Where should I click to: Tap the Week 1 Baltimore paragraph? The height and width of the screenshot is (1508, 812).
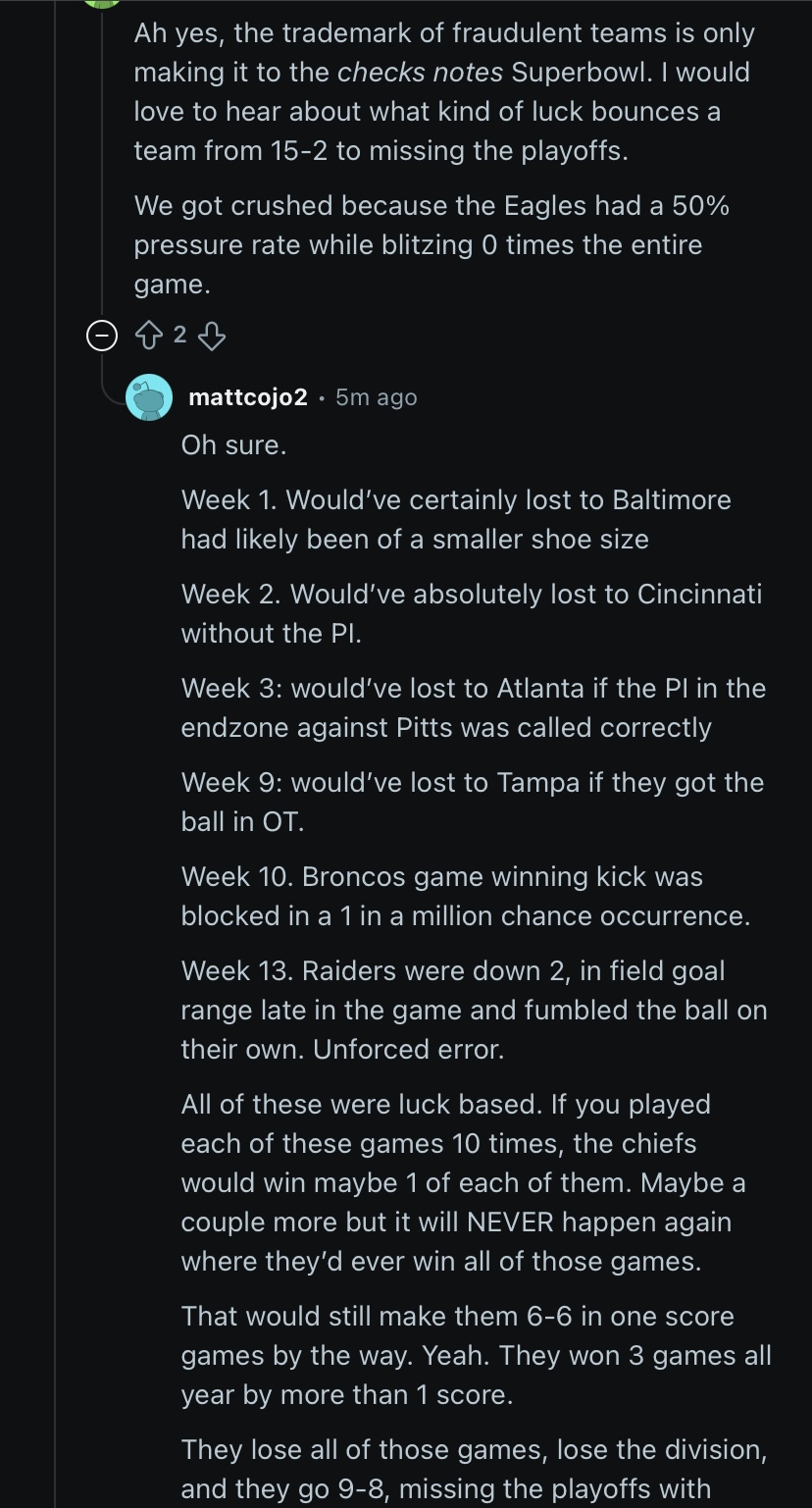[x=456, y=519]
